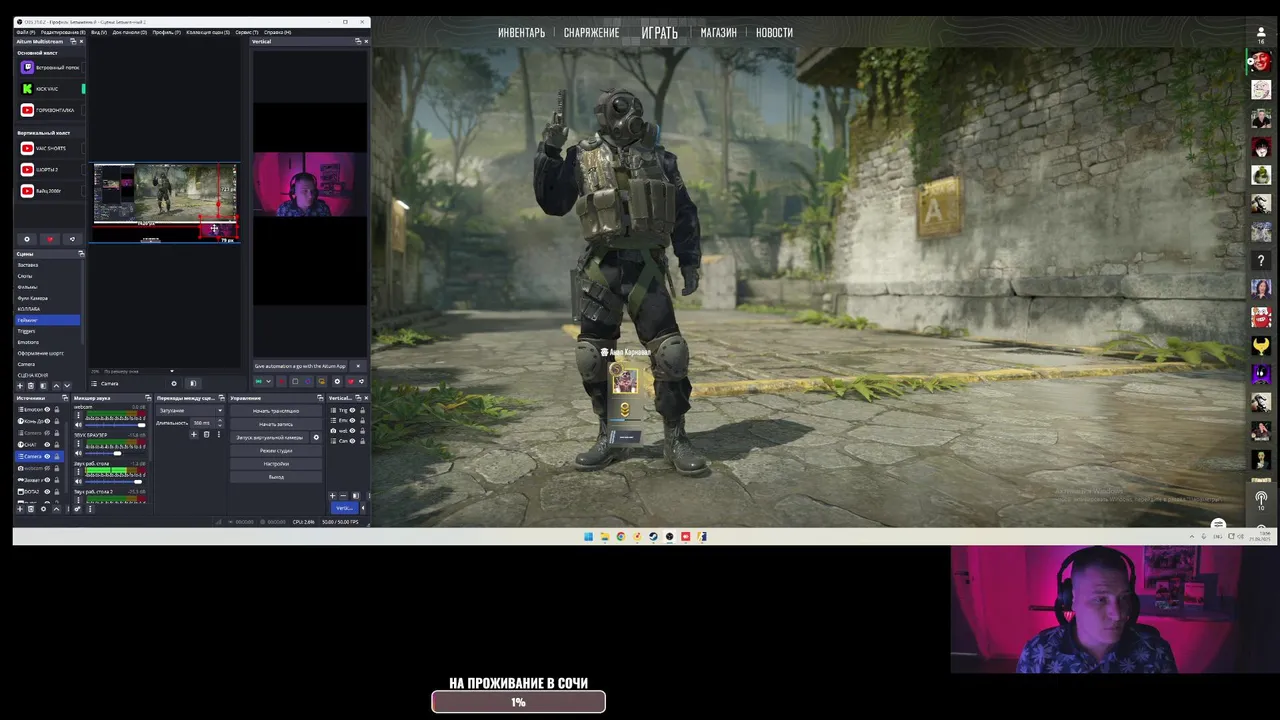Adjust the webcam volume slider
Screen dimensions: 1280x720
click(115, 425)
